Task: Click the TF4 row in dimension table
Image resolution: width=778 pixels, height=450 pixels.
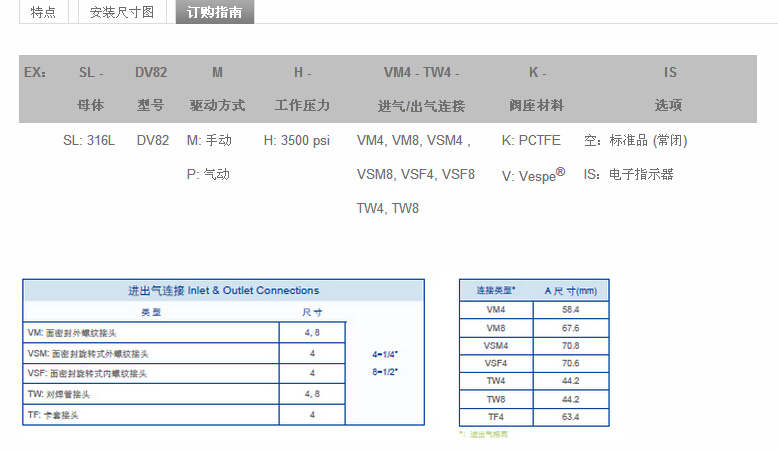Action: click(x=496, y=415)
